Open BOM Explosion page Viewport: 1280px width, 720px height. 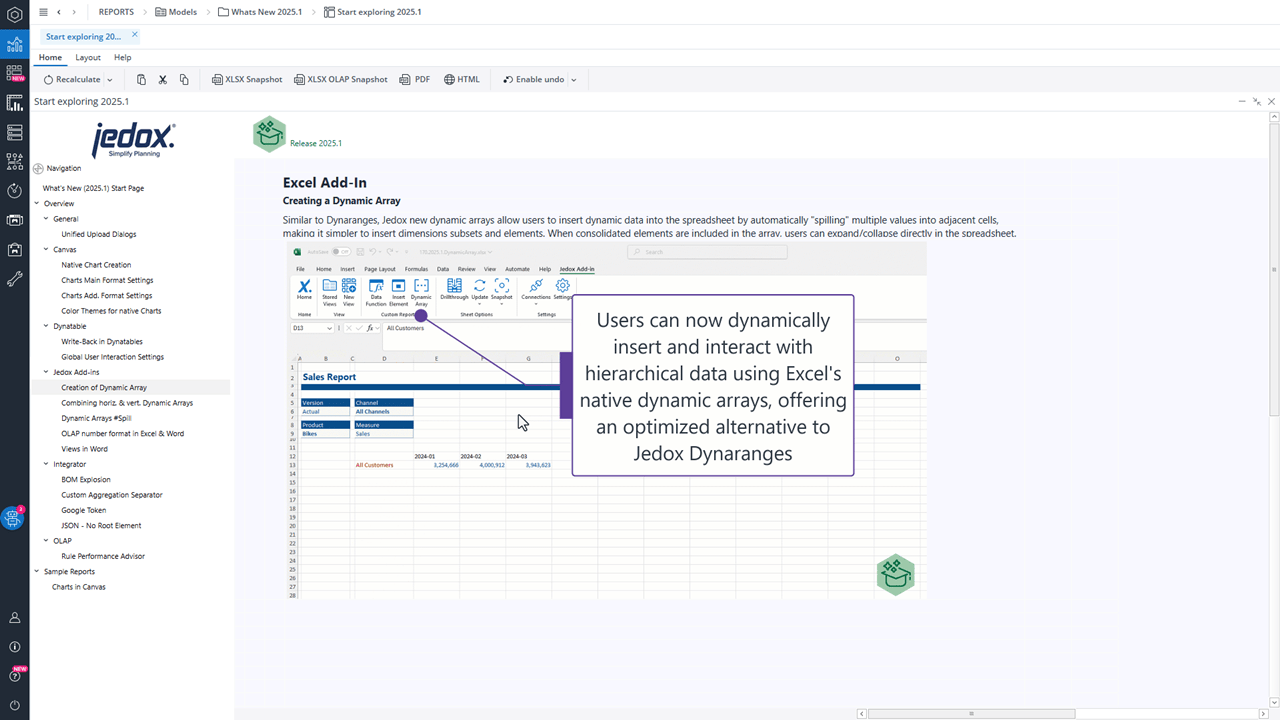click(86, 479)
